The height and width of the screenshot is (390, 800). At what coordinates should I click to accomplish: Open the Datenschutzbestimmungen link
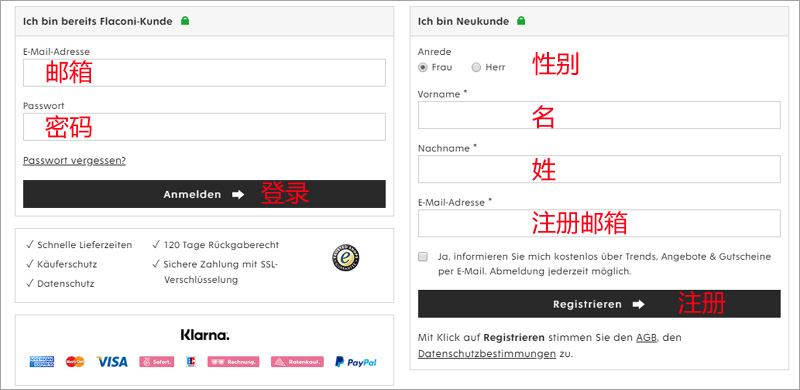tap(487, 354)
